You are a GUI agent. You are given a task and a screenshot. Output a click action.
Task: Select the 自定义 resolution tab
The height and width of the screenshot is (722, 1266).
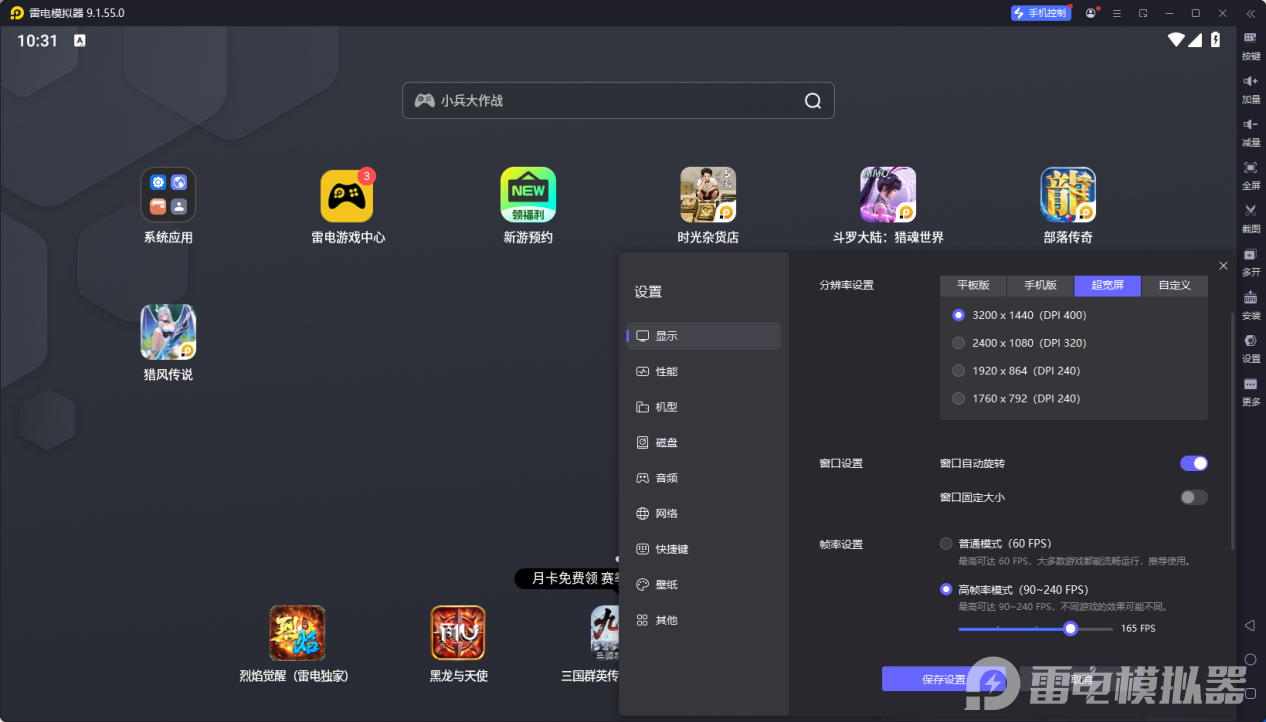click(1174, 285)
